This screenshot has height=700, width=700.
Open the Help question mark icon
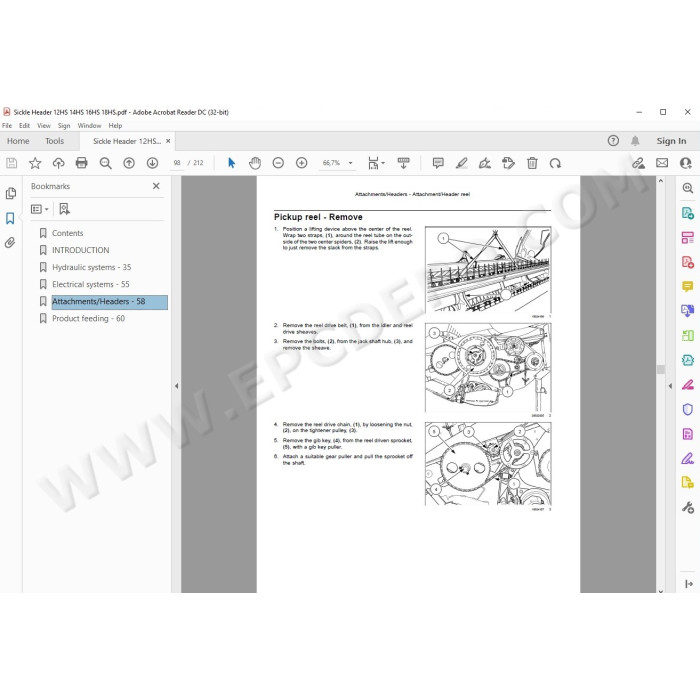pos(613,141)
